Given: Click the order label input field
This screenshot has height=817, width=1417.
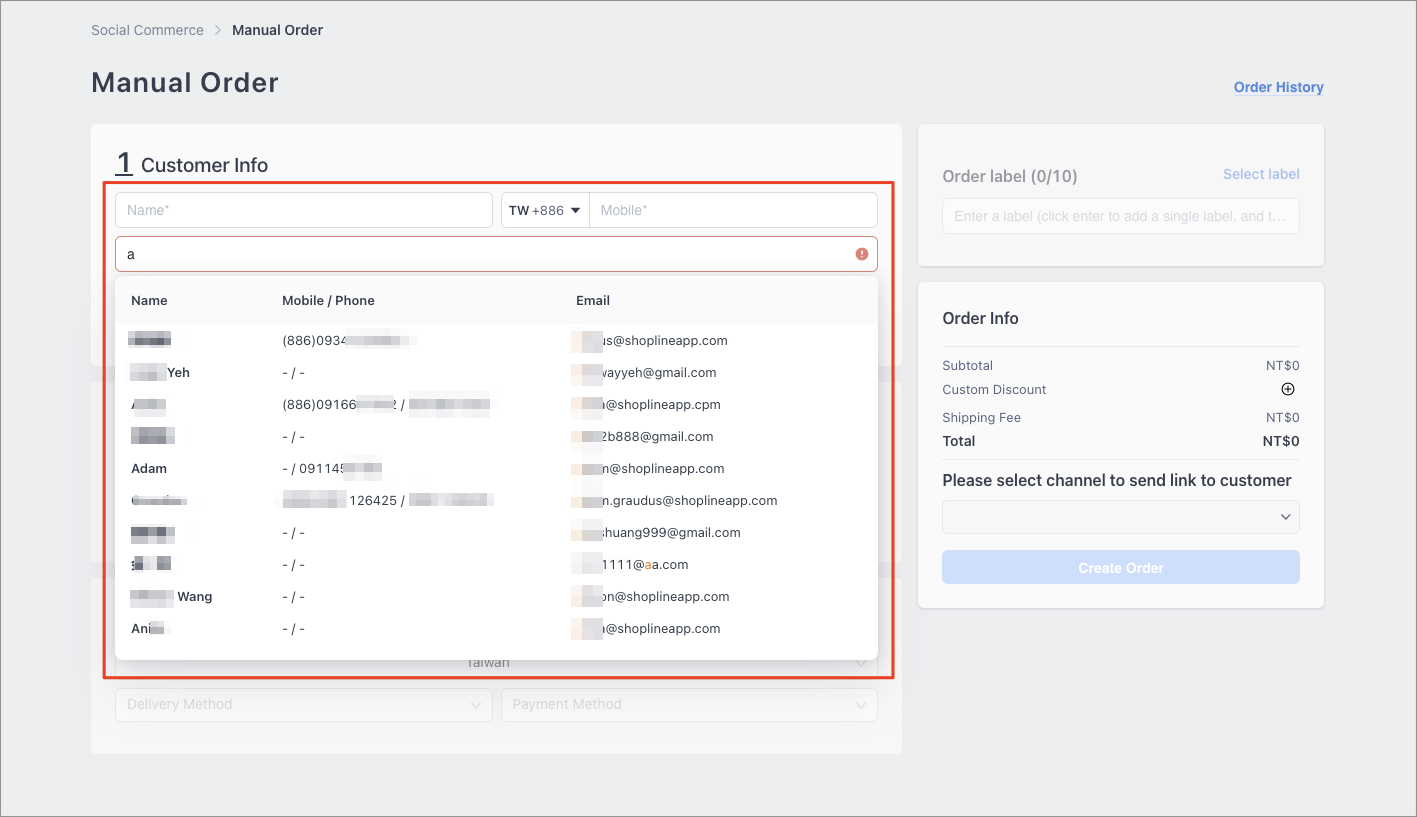Looking at the screenshot, I should point(1120,216).
